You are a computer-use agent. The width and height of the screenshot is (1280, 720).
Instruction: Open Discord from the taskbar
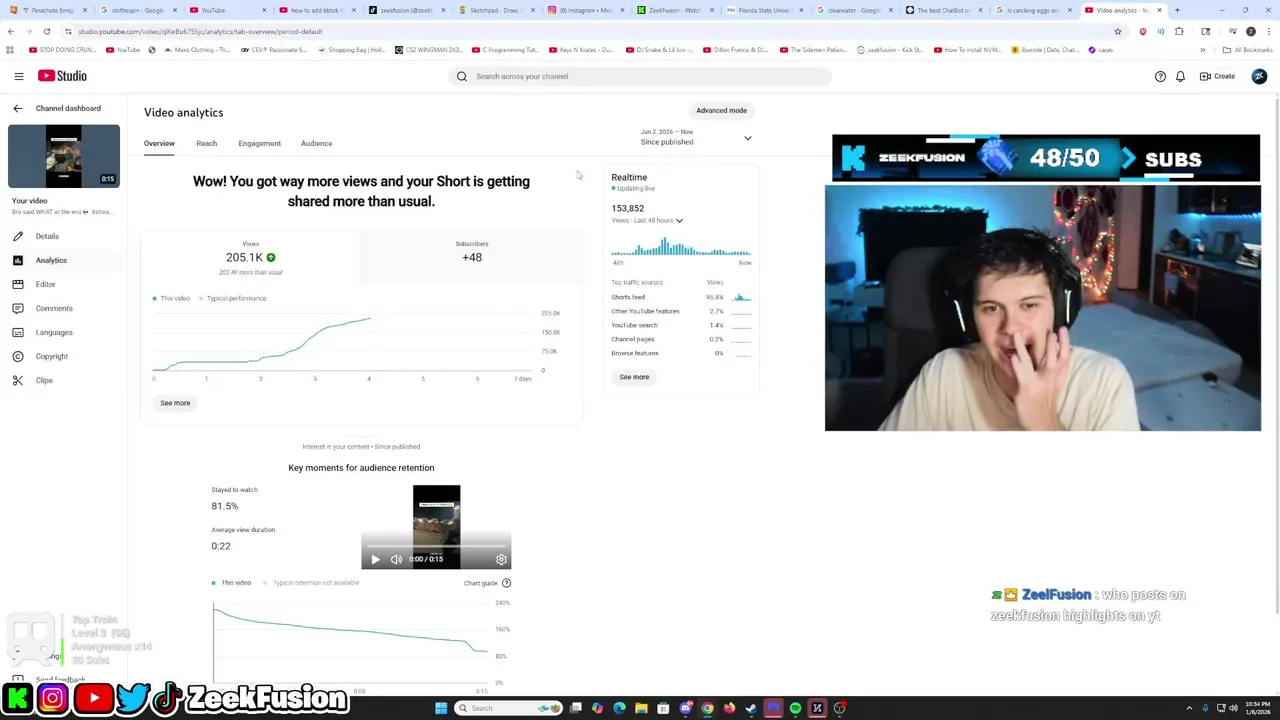click(x=685, y=708)
